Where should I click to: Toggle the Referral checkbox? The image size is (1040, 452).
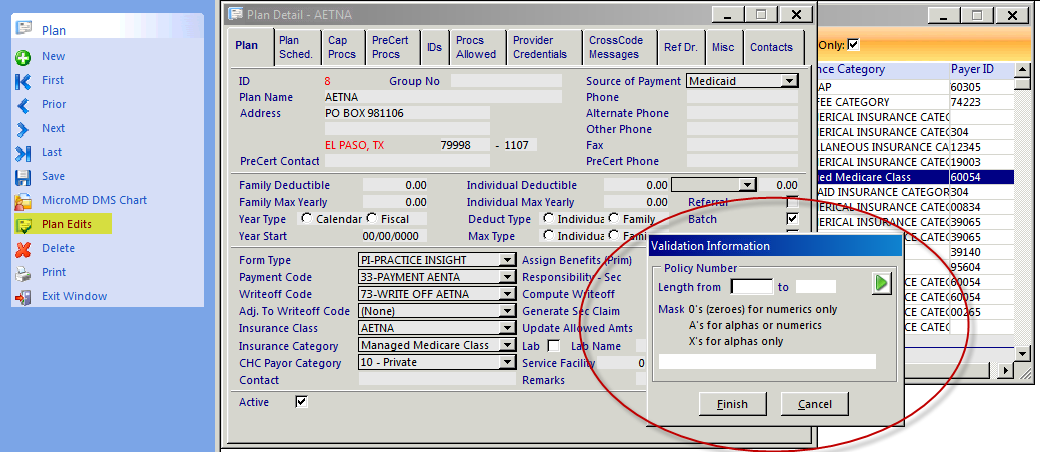(x=792, y=202)
